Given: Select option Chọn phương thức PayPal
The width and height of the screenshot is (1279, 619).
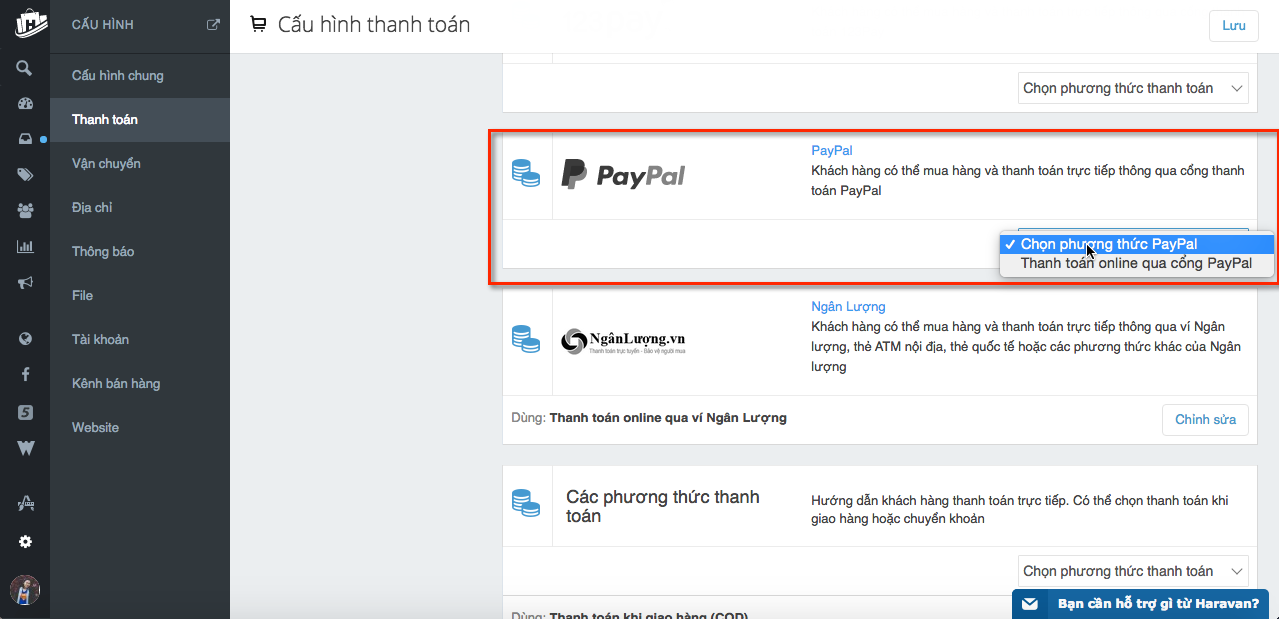Looking at the screenshot, I should pyautogui.click(x=1137, y=244).
